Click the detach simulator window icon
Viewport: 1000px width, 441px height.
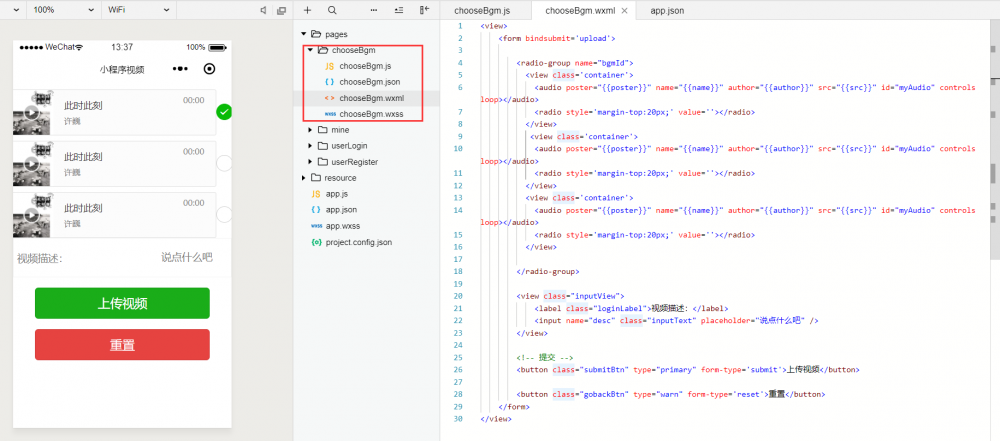click(x=281, y=10)
